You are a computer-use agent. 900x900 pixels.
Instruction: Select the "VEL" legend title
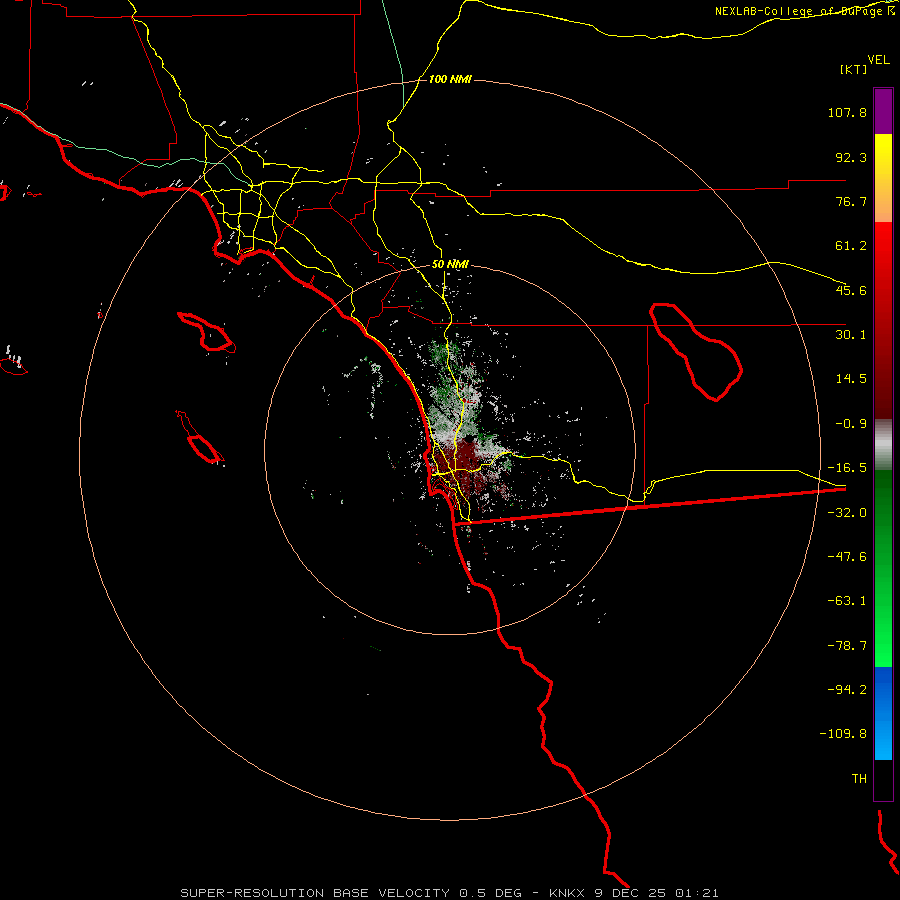(878, 59)
